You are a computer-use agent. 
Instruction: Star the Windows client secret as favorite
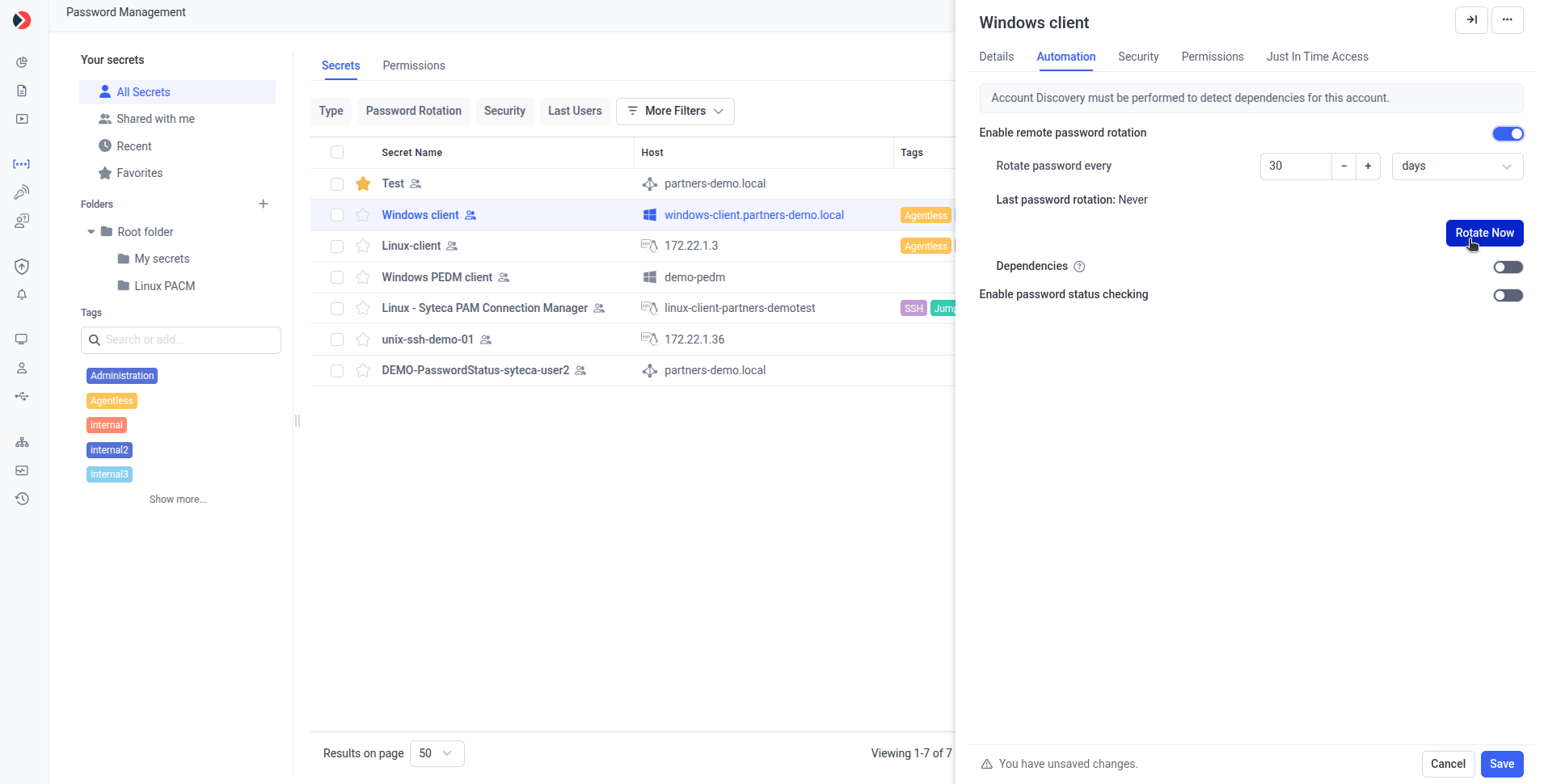(x=363, y=215)
